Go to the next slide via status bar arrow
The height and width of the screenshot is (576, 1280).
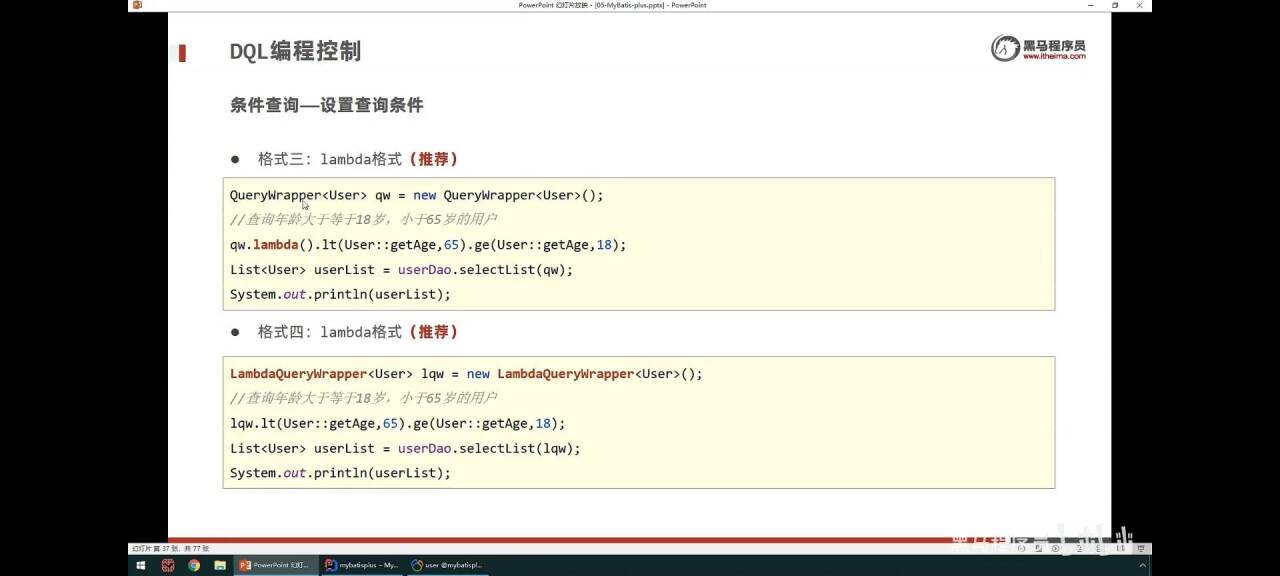point(1055,548)
